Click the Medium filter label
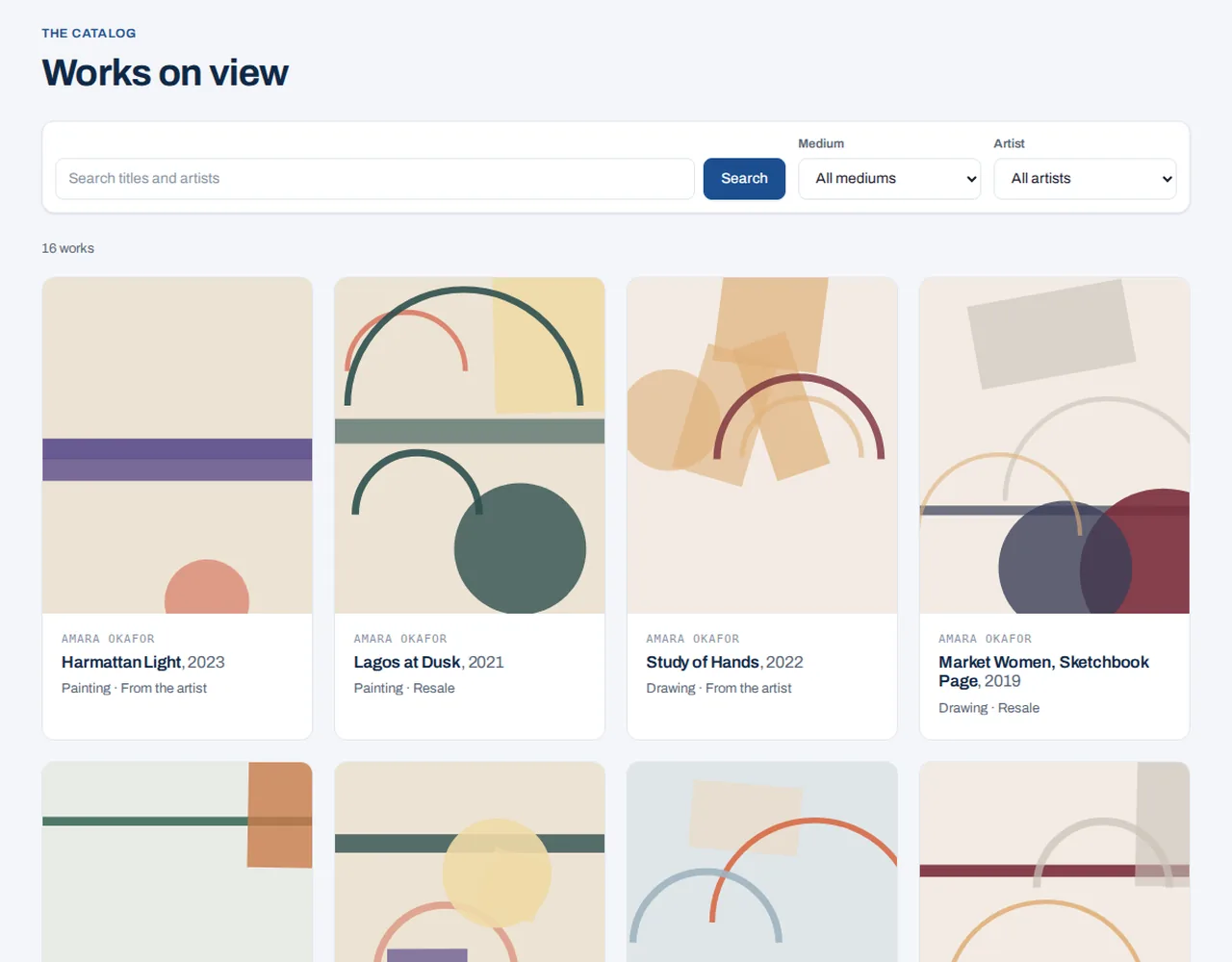Screen dimensions: 1232x962 pyautogui.click(x=821, y=143)
